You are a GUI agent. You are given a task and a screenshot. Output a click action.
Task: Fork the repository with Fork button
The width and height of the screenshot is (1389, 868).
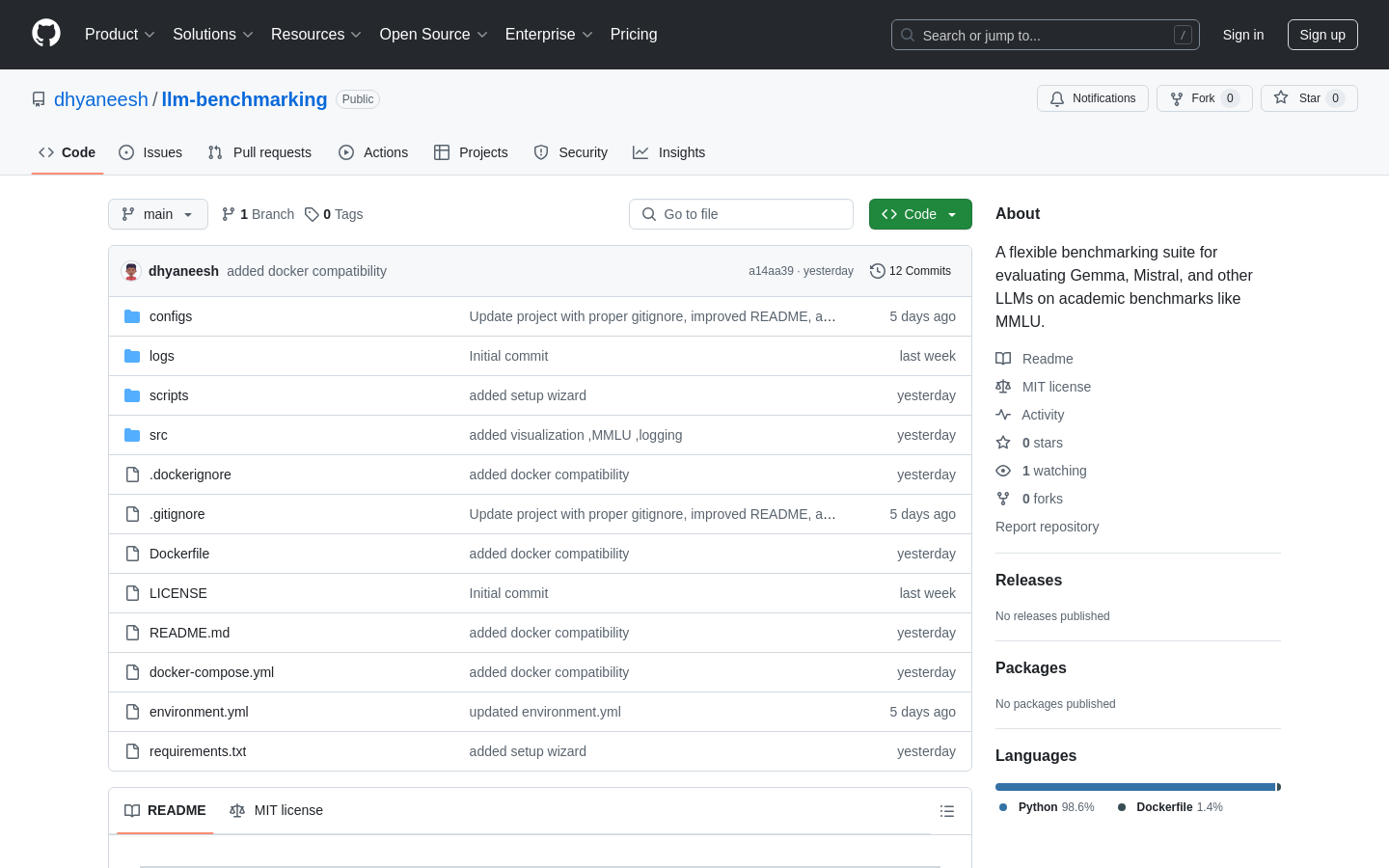(x=1204, y=98)
